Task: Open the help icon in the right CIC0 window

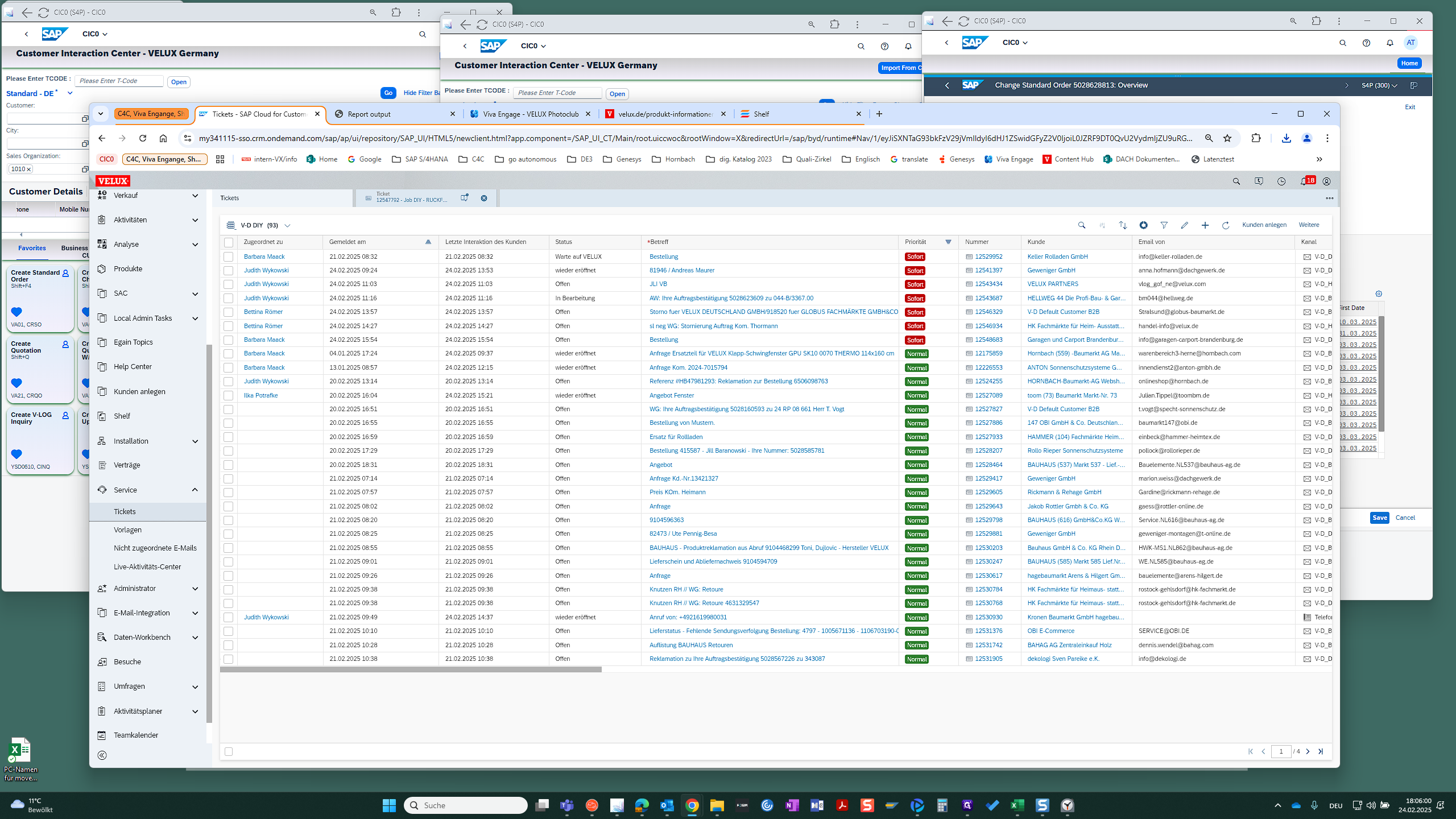Action: point(1366,43)
